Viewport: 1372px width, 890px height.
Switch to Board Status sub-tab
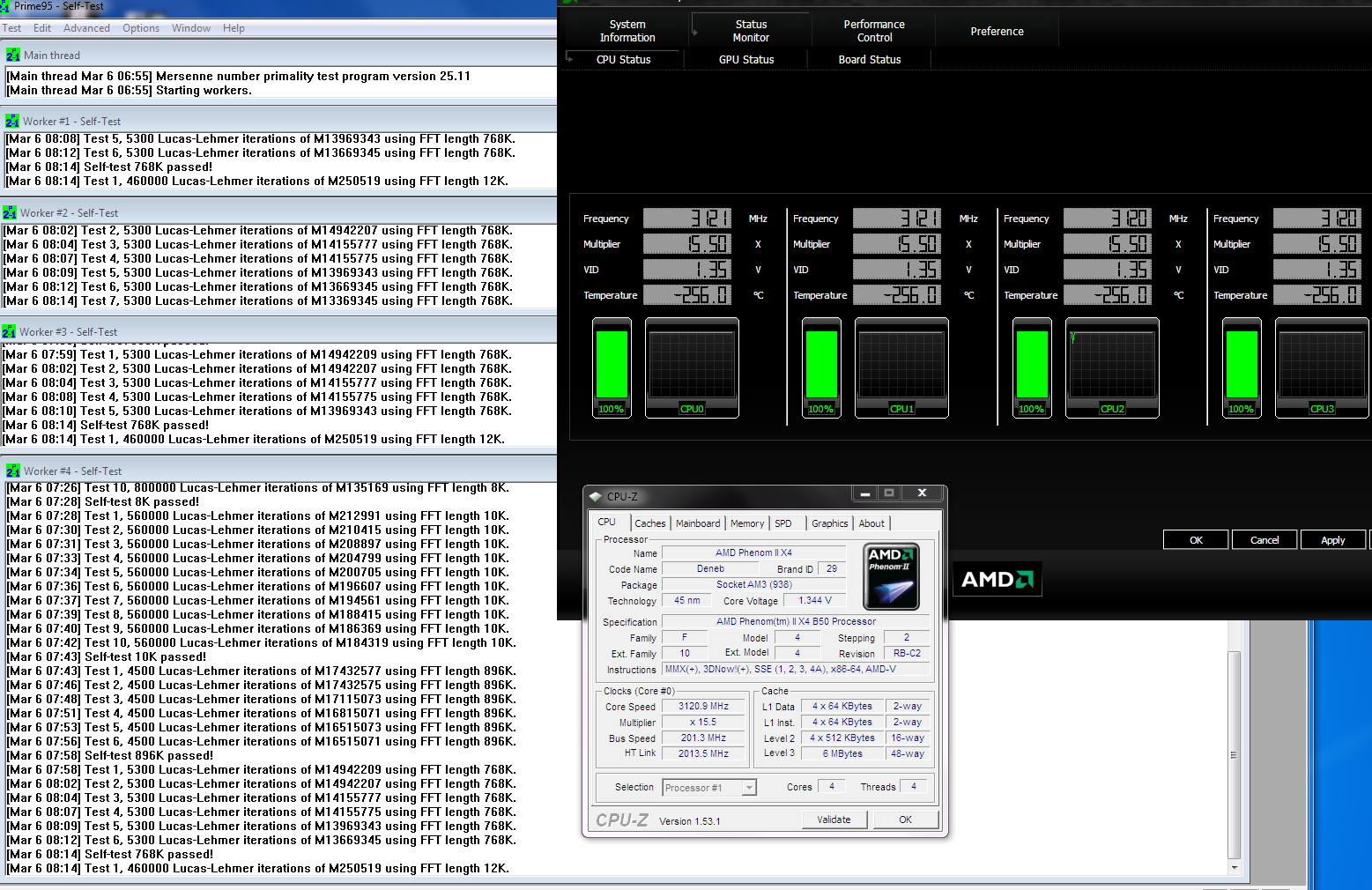(x=870, y=60)
